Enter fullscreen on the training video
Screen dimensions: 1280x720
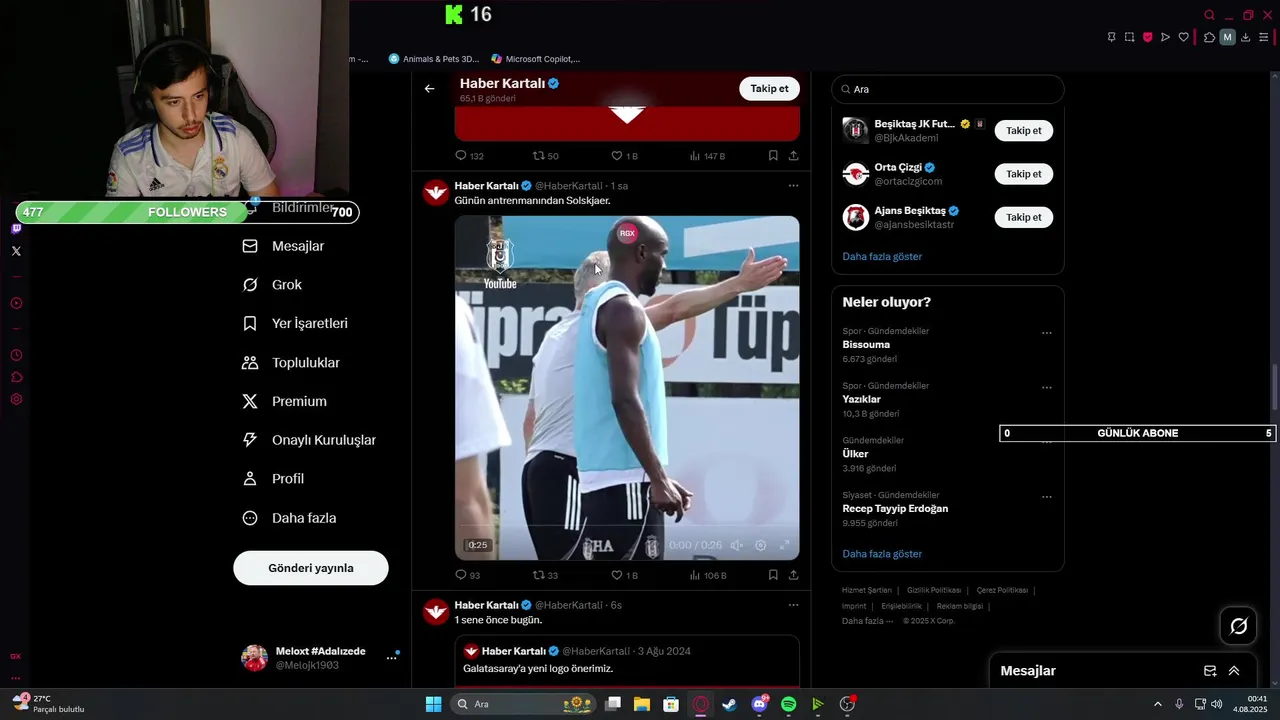pos(784,545)
